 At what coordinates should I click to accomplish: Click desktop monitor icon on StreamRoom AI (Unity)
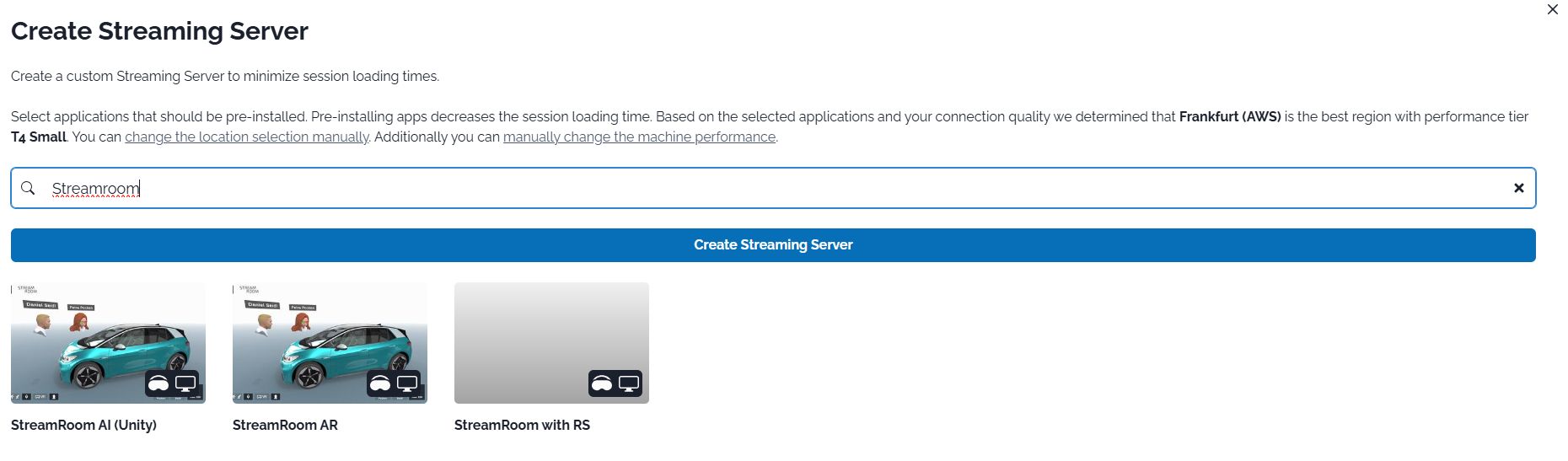(185, 384)
